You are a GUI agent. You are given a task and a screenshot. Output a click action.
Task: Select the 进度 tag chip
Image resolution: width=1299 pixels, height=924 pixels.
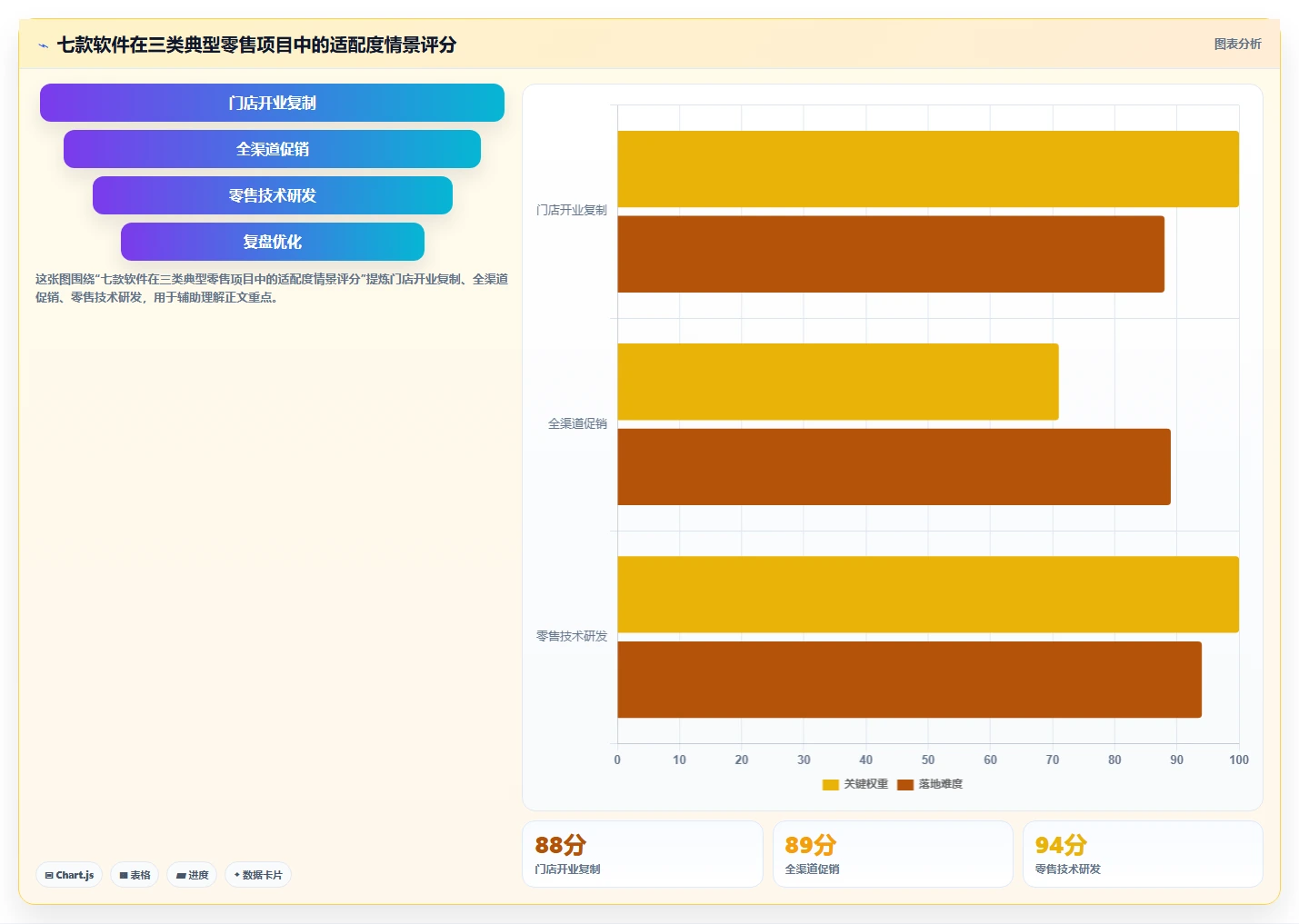[x=192, y=875]
